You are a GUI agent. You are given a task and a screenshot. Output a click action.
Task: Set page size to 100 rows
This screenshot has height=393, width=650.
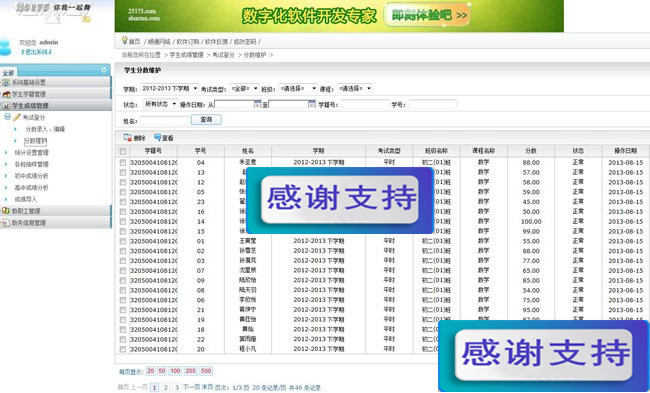pyautogui.click(x=175, y=371)
